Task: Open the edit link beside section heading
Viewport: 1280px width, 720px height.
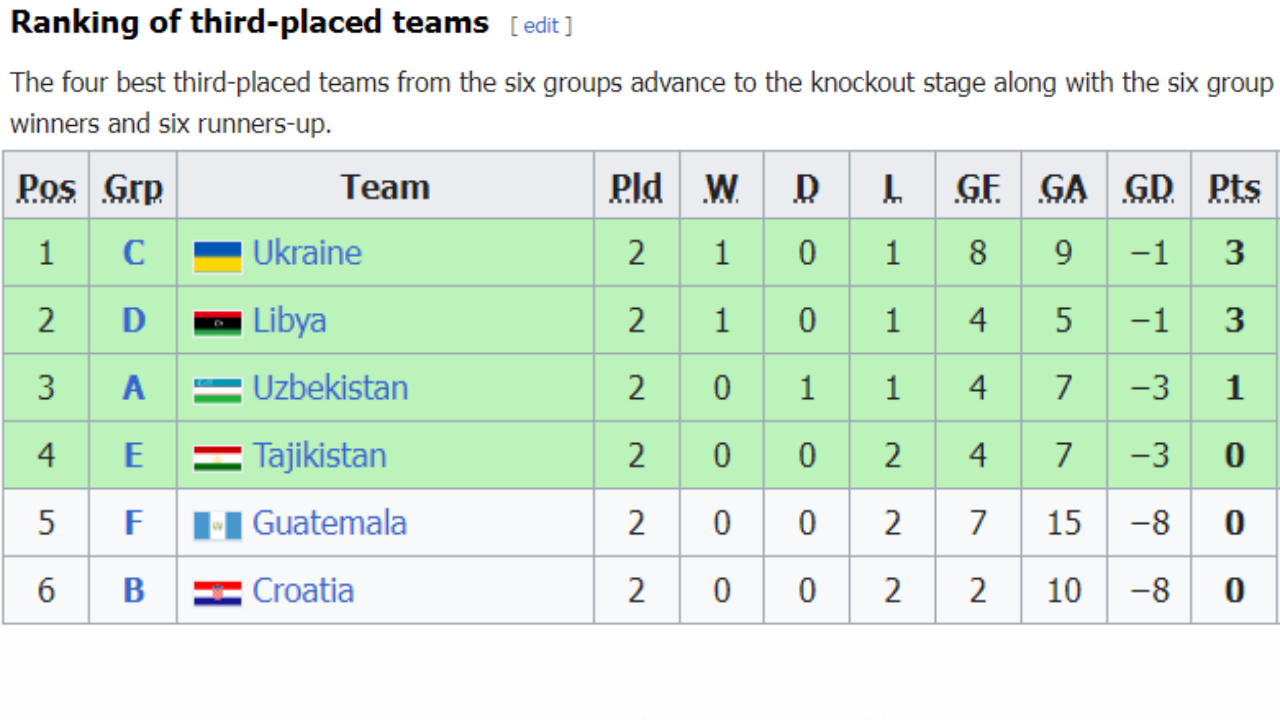Action: (x=541, y=26)
